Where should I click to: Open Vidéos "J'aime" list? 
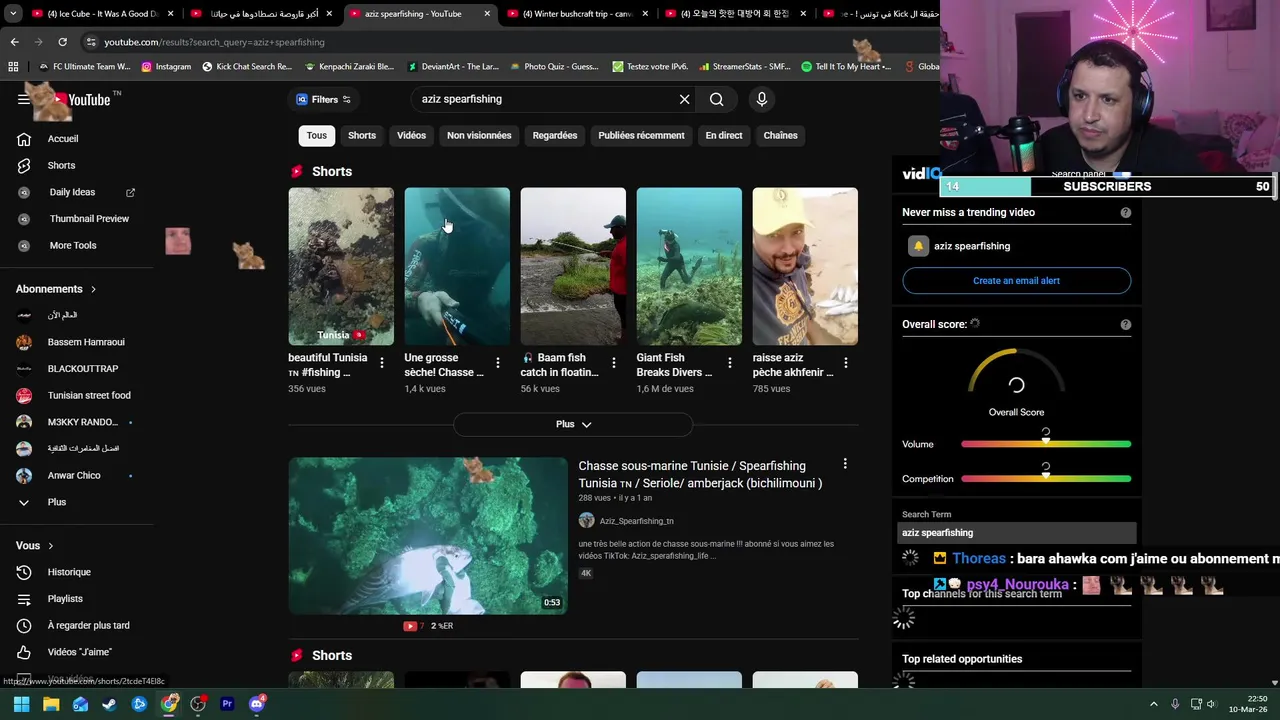(79, 652)
